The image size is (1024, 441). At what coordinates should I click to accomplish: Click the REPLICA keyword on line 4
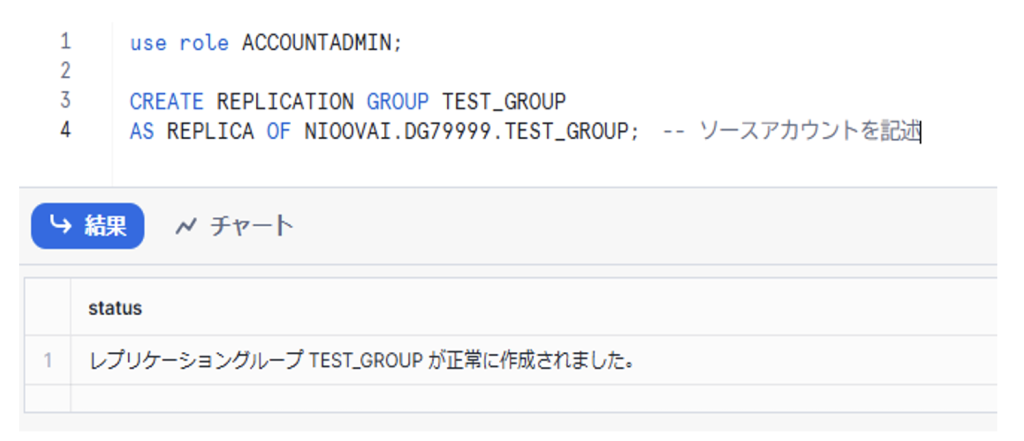[210, 131]
